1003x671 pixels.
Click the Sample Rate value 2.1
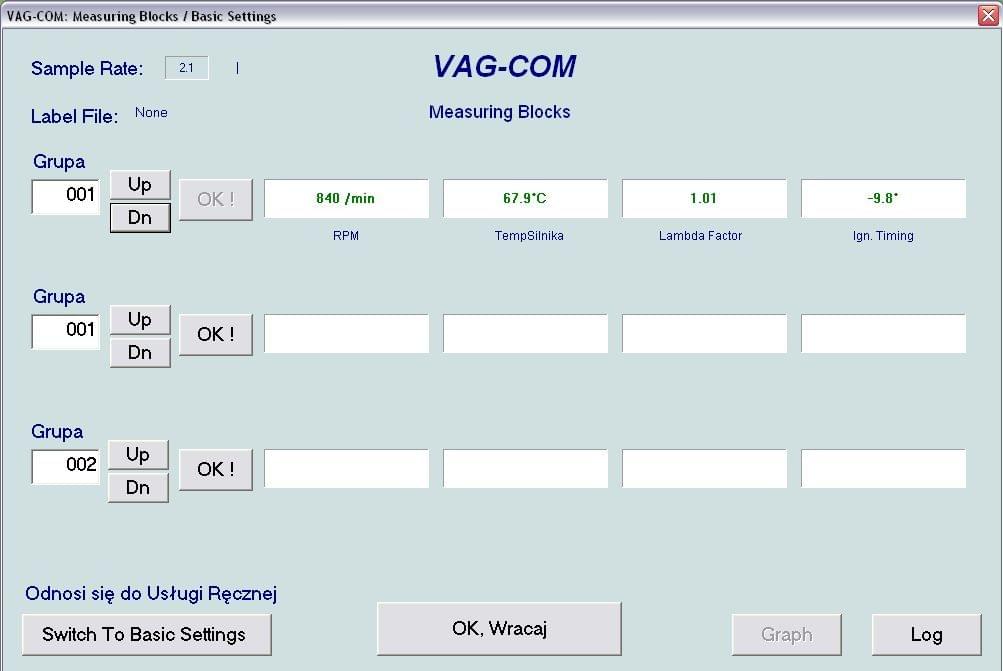click(186, 68)
